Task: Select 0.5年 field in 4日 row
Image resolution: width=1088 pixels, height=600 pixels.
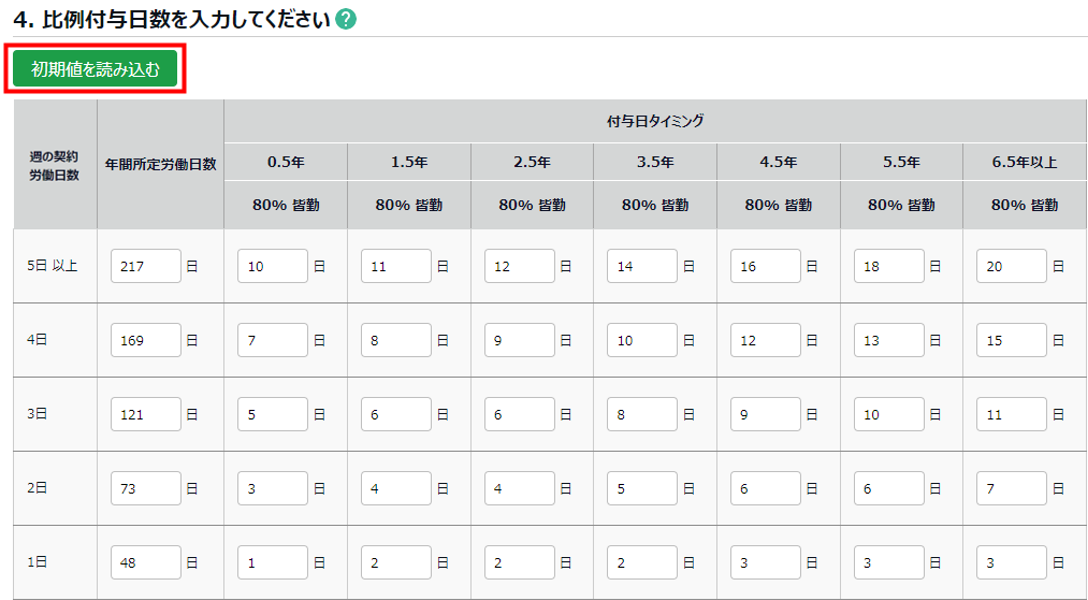Action: point(273,340)
